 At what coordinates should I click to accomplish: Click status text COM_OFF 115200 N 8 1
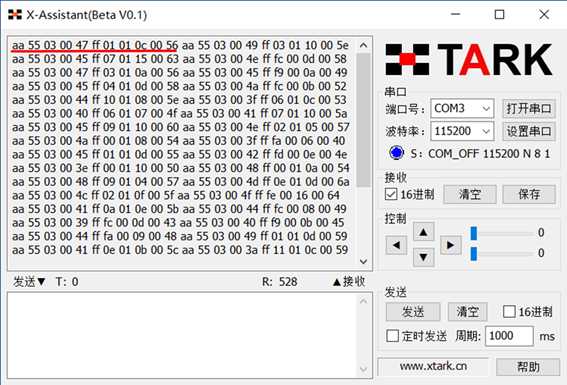(x=489, y=154)
